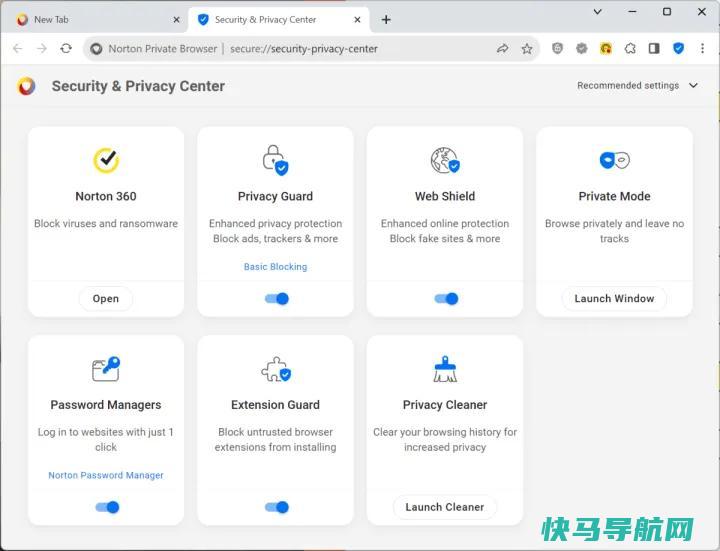
Task: Click the Extension Guard card title
Action: pyautogui.click(x=276, y=405)
